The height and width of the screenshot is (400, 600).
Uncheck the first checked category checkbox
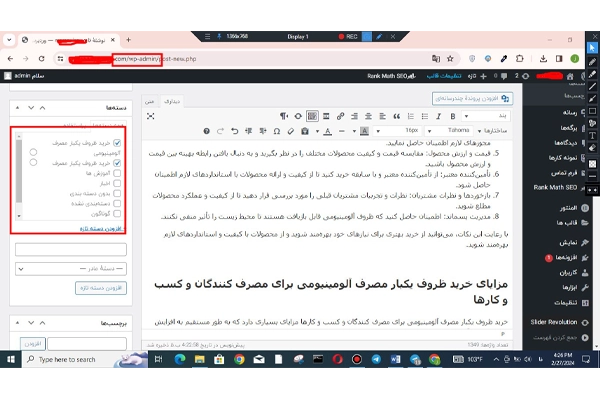117,143
